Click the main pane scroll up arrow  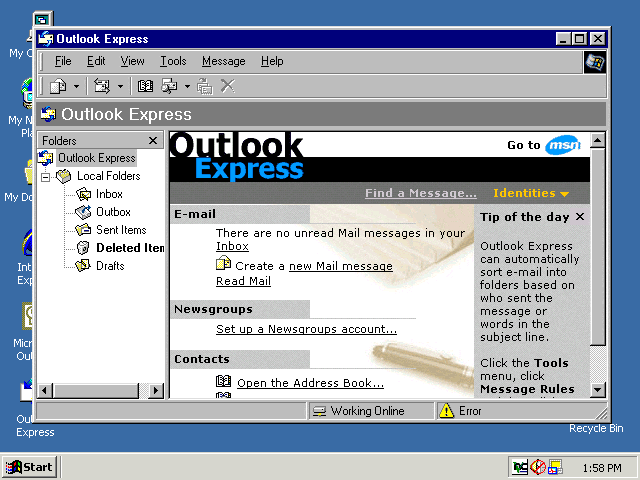click(x=598, y=141)
